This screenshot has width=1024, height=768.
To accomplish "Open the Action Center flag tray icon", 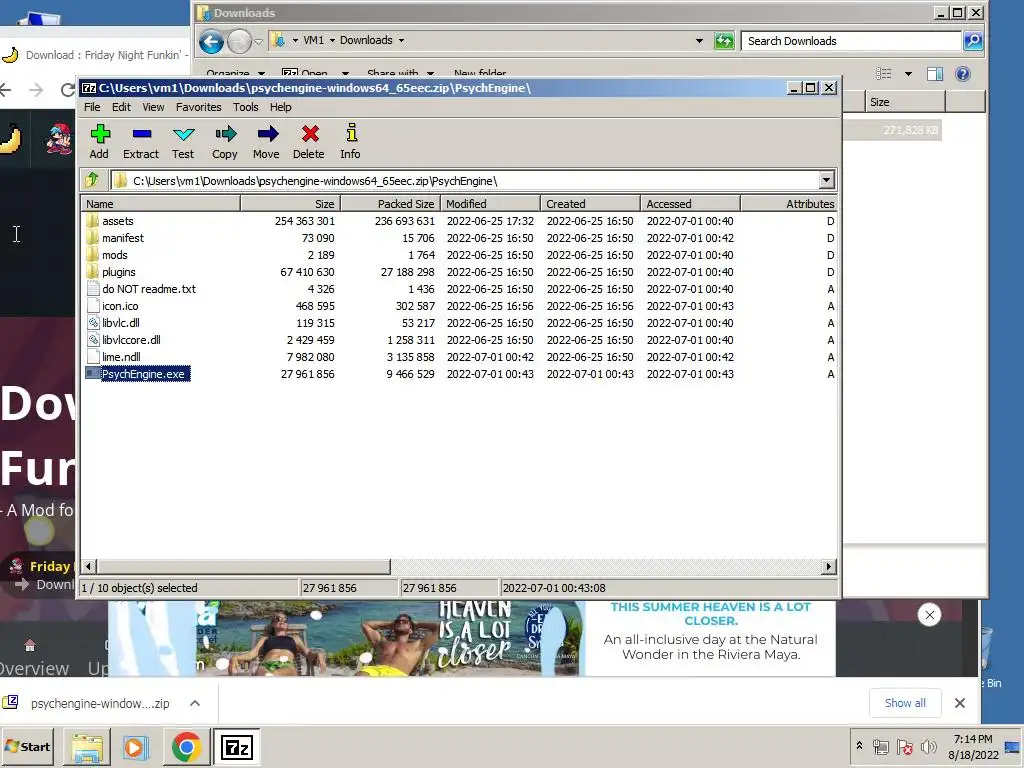I will [904, 746].
